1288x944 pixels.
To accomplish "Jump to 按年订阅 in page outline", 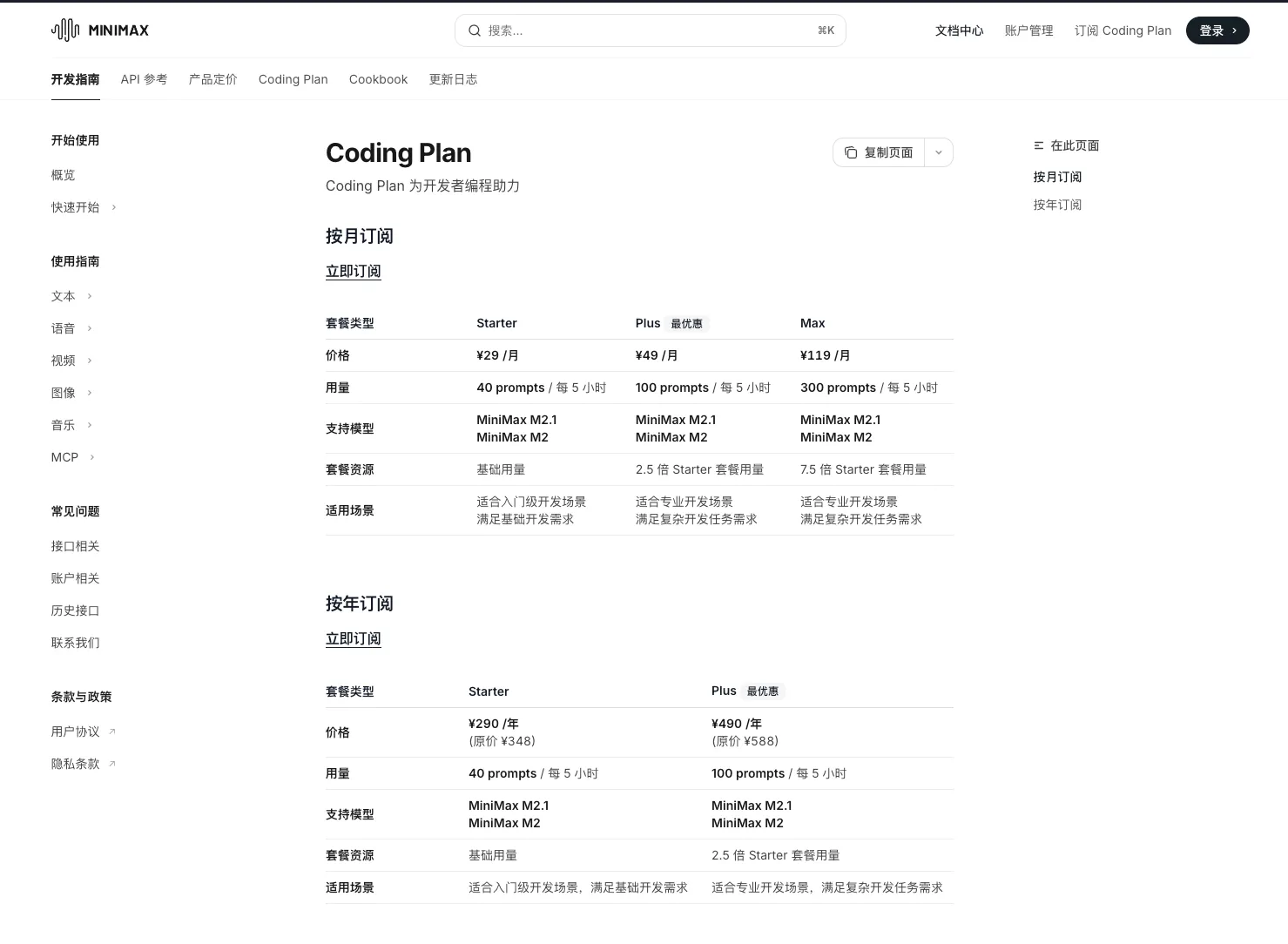I will point(1057,205).
